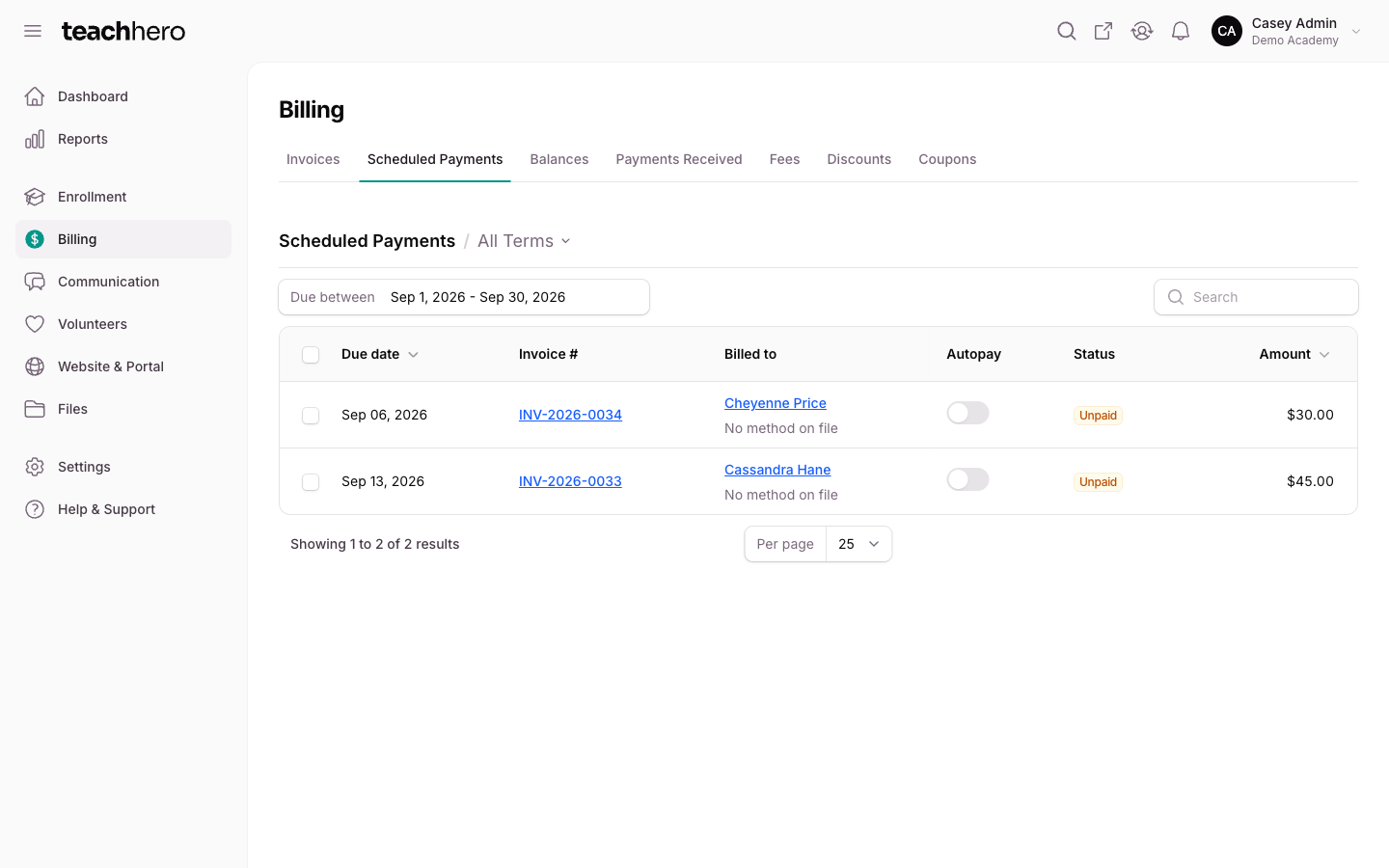Open Cassandra Hane profile link

coord(777,470)
